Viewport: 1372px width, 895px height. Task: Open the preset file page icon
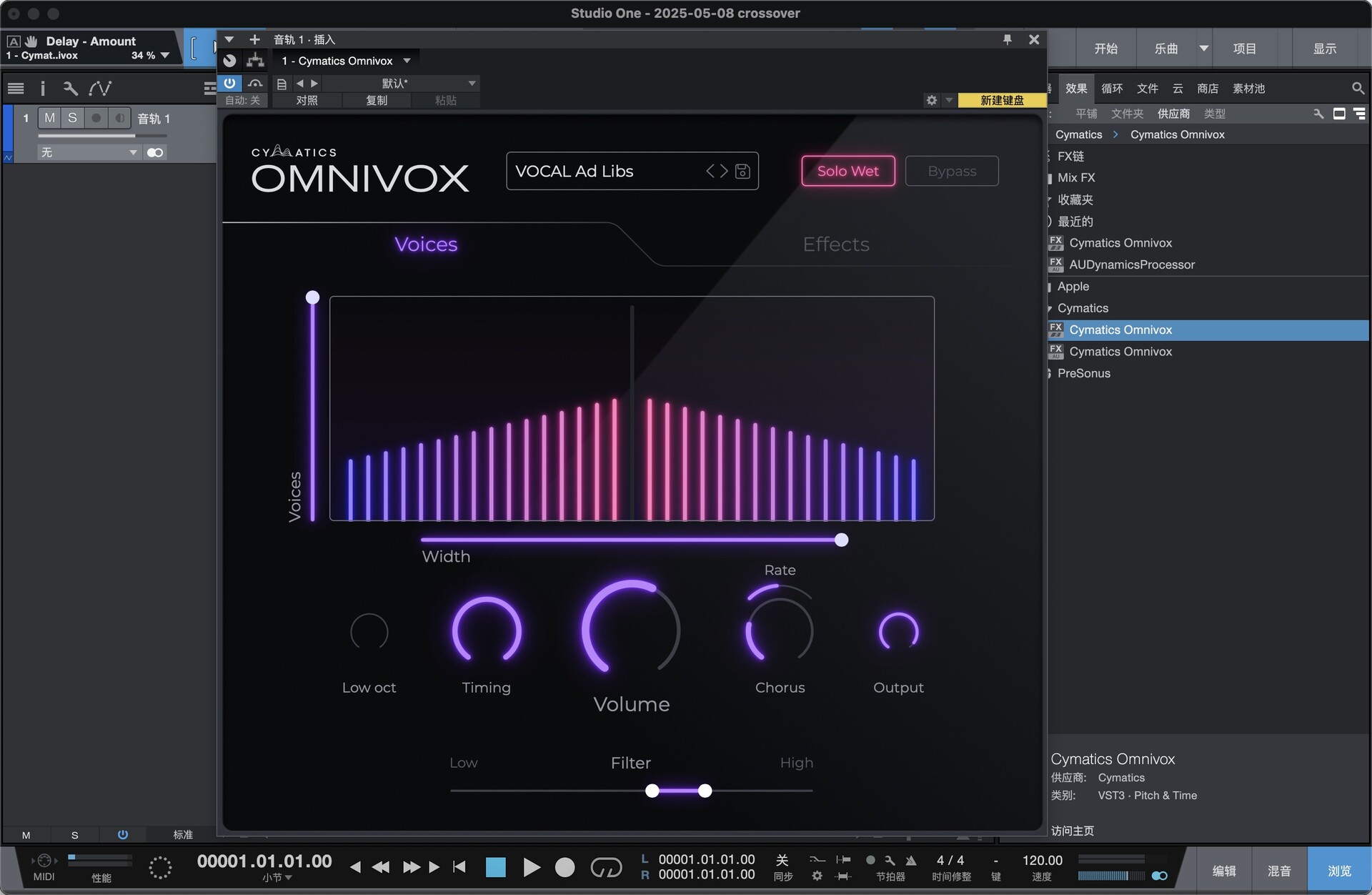point(282,84)
